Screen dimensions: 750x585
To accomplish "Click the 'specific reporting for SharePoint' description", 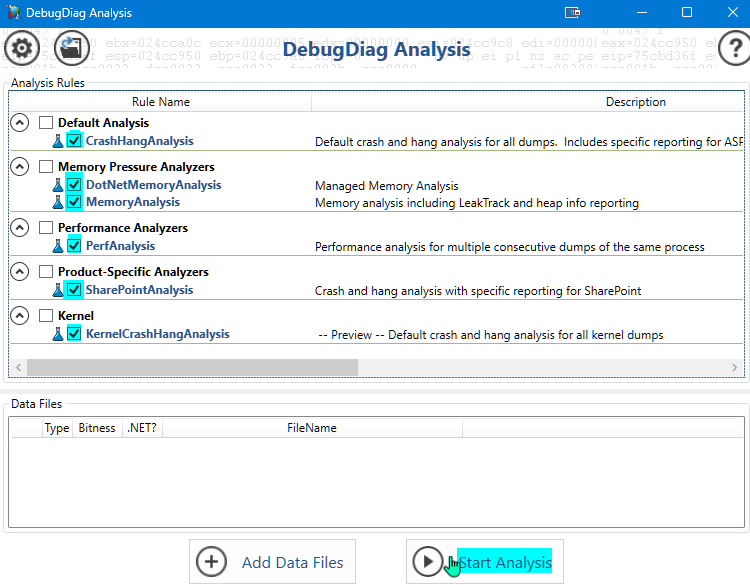I will [x=478, y=291].
